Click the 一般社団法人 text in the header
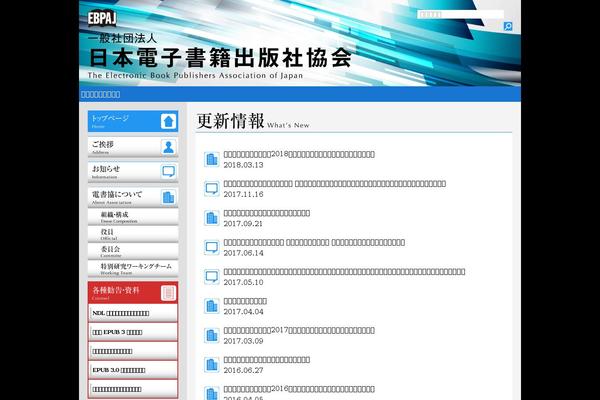The image size is (600, 400). pyautogui.click(x=122, y=38)
